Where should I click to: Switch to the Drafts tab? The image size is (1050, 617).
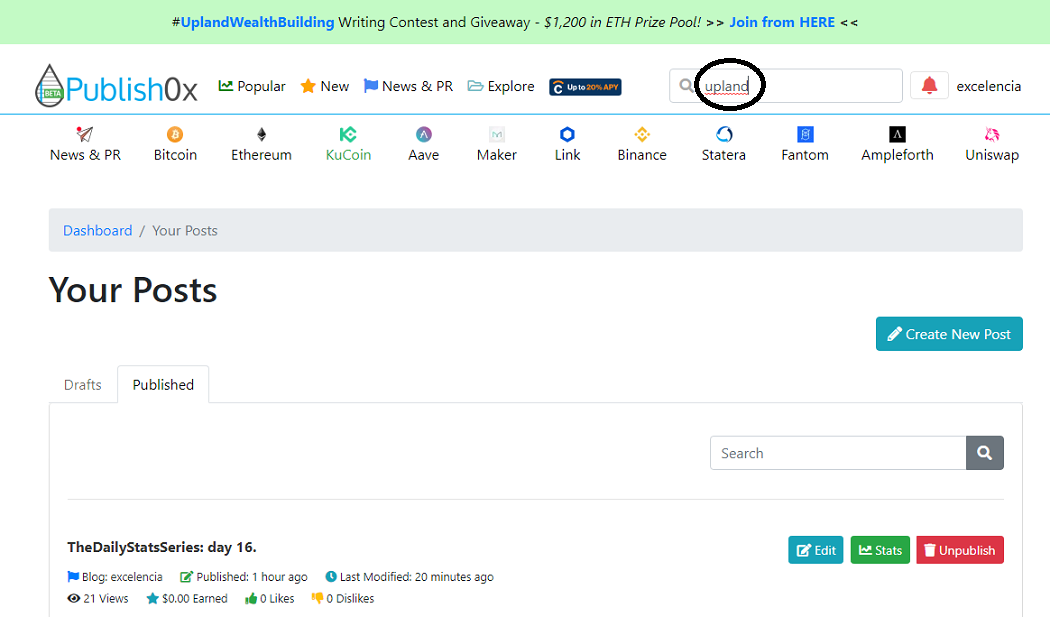[x=83, y=385]
